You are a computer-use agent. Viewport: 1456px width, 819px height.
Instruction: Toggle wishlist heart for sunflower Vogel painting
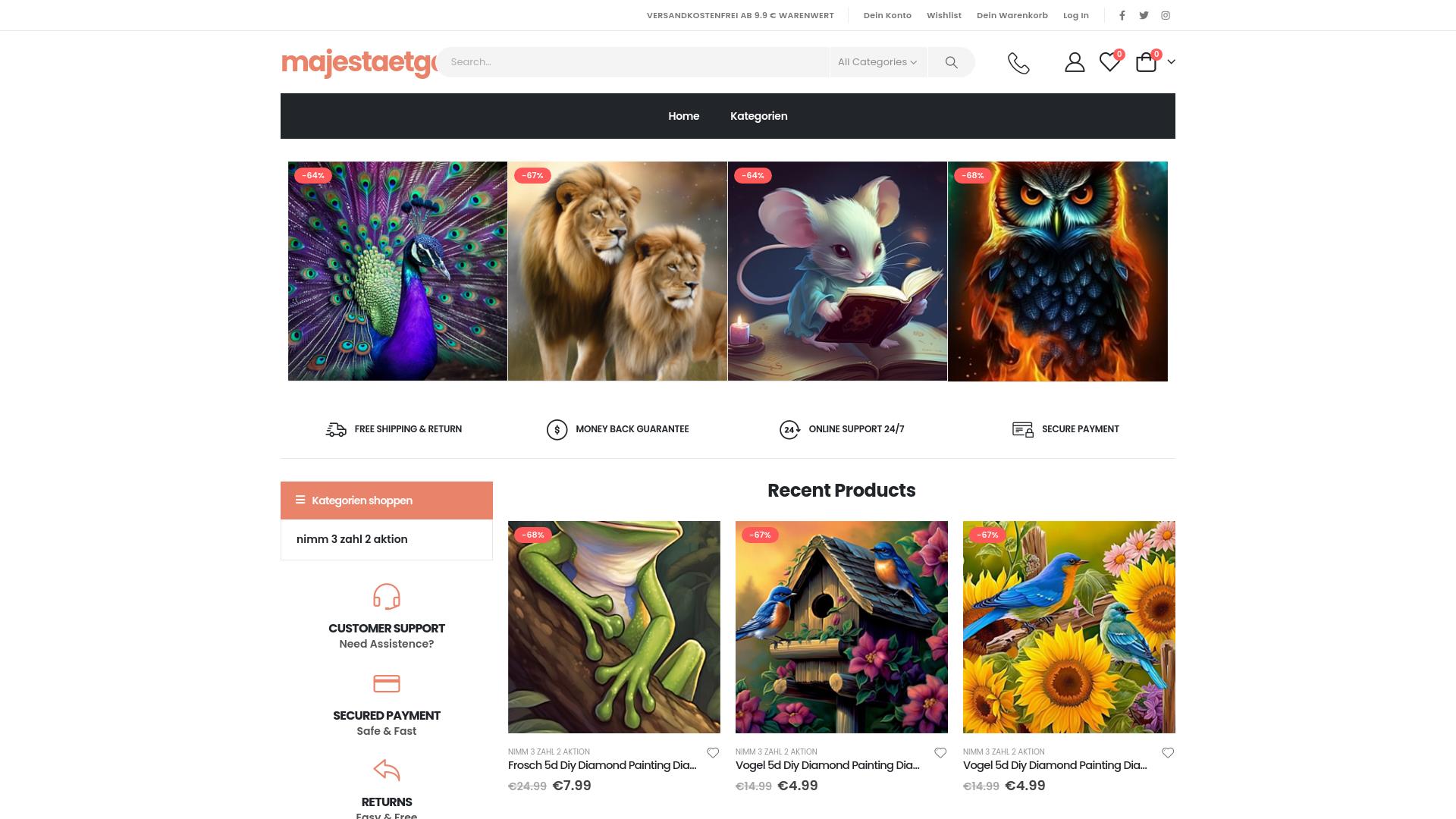tap(1168, 752)
